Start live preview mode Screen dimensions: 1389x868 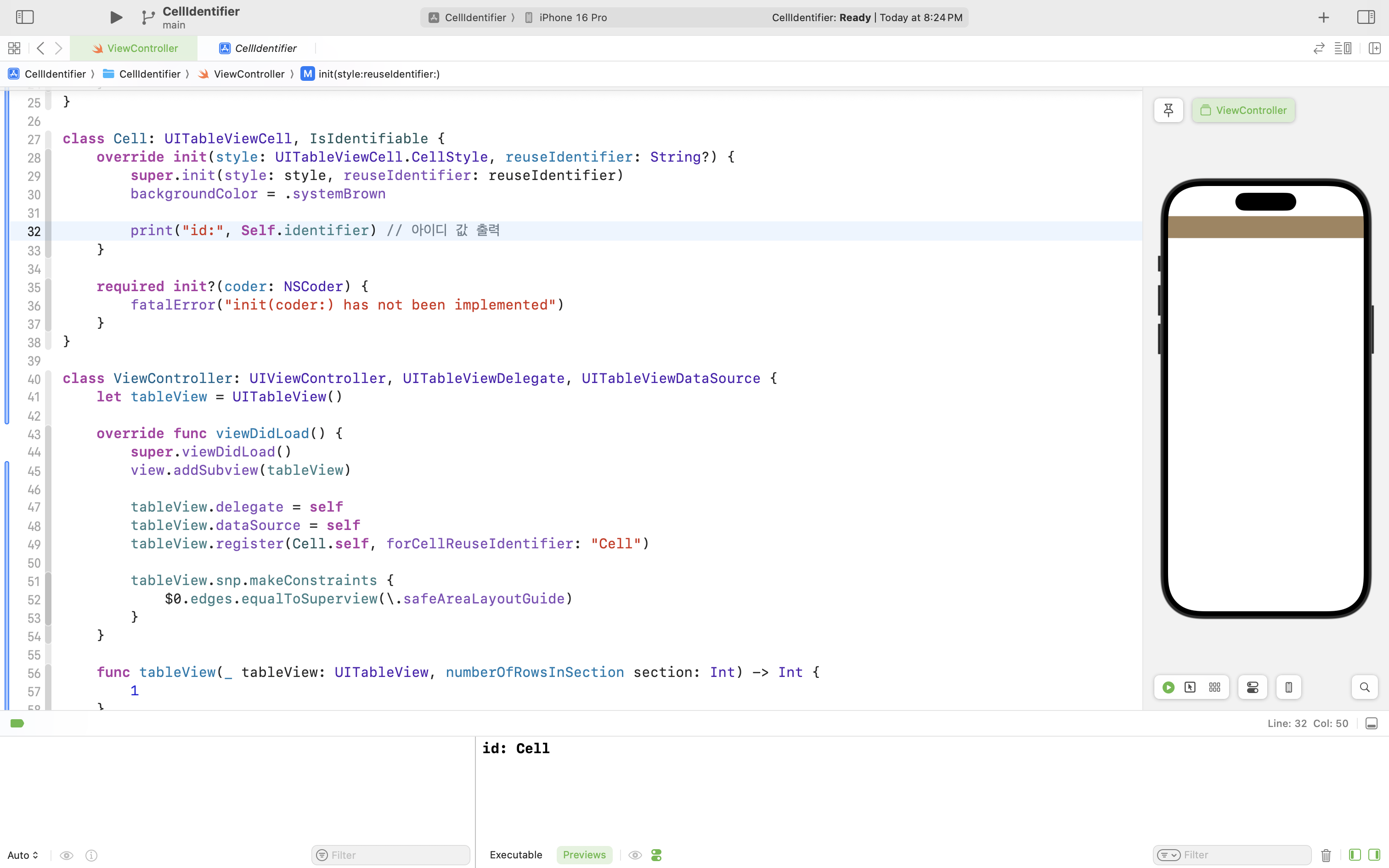(x=1168, y=687)
